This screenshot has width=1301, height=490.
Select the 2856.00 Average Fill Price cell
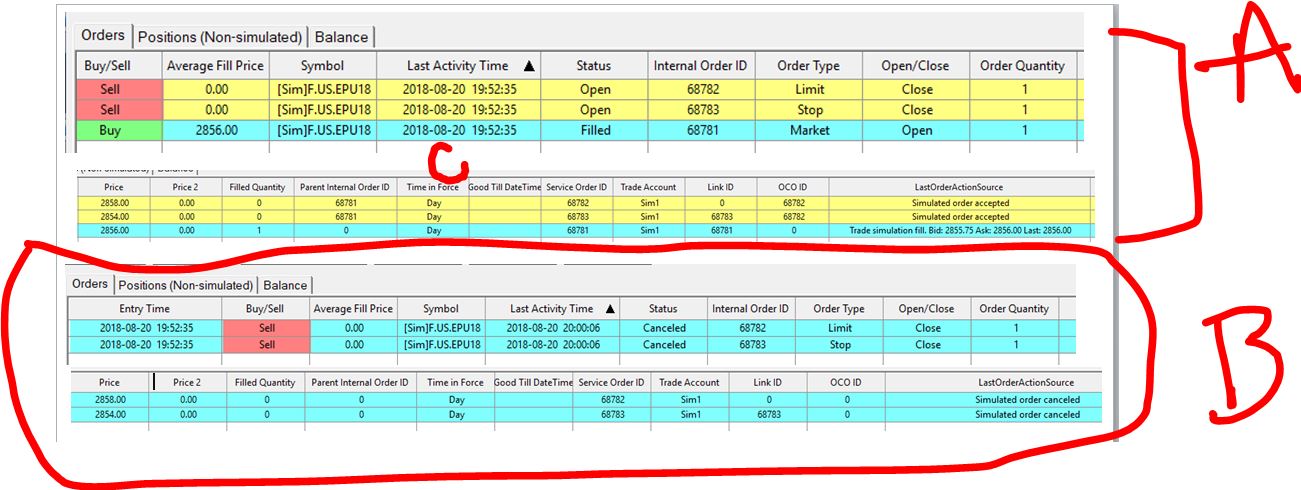(216, 130)
